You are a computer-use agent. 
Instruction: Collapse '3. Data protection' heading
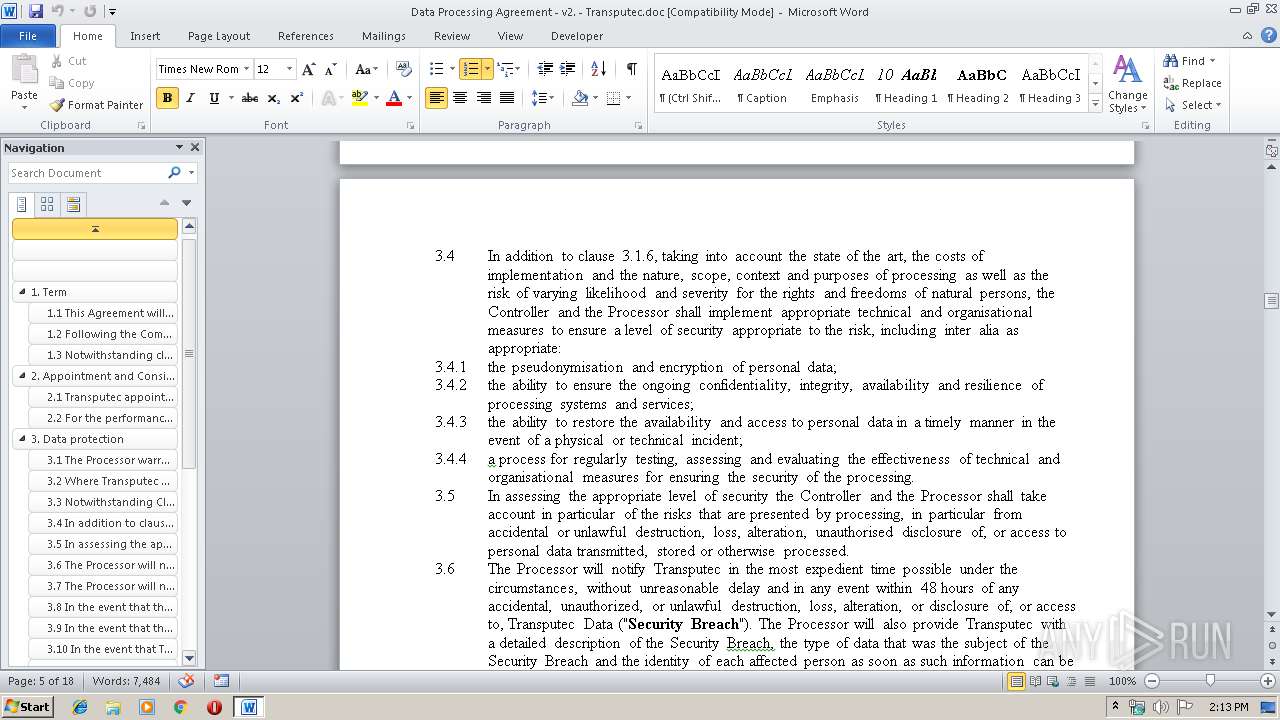[x=22, y=439]
